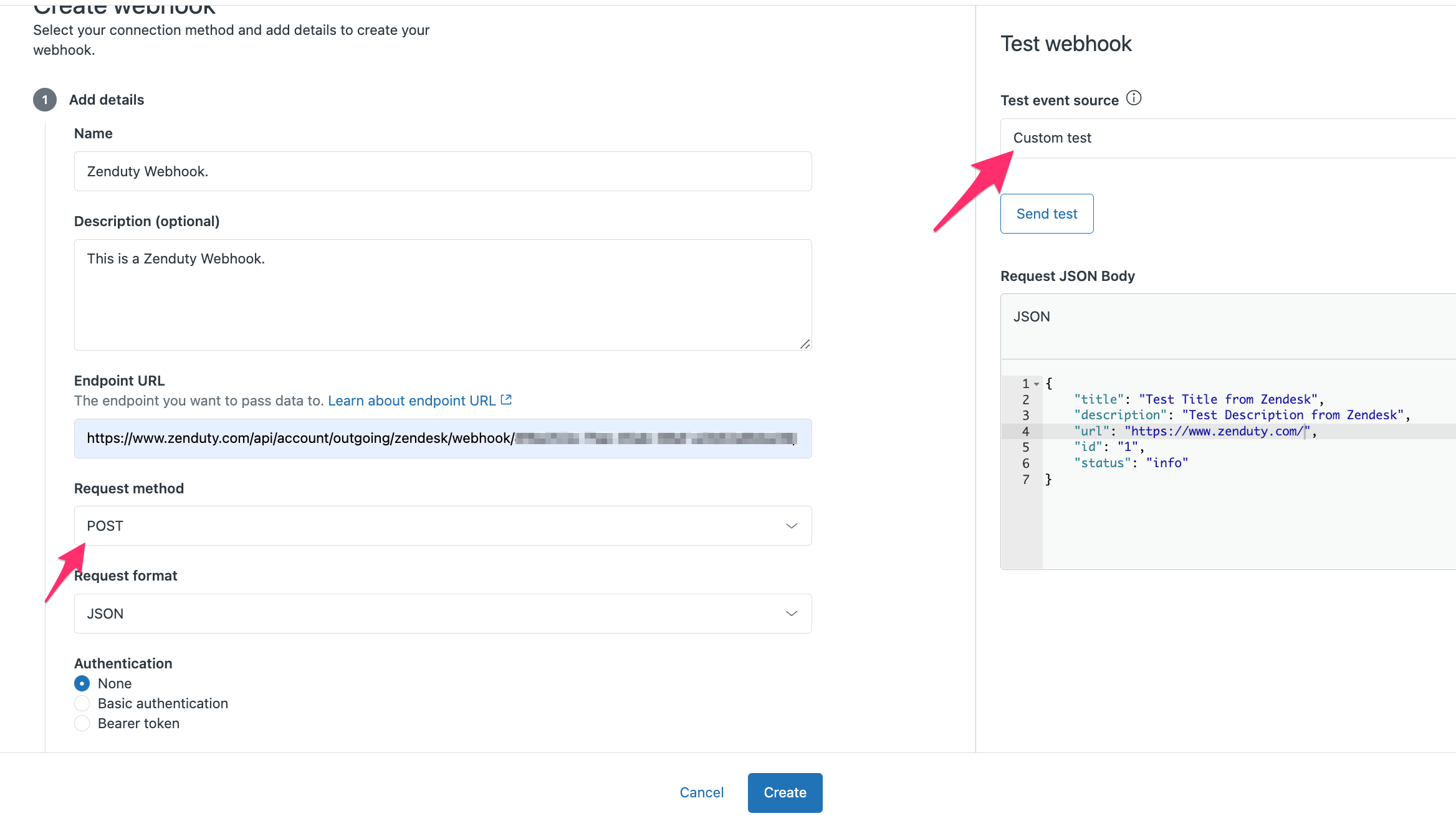
Task: Click the Endpoint URL input field
Action: 443,439
